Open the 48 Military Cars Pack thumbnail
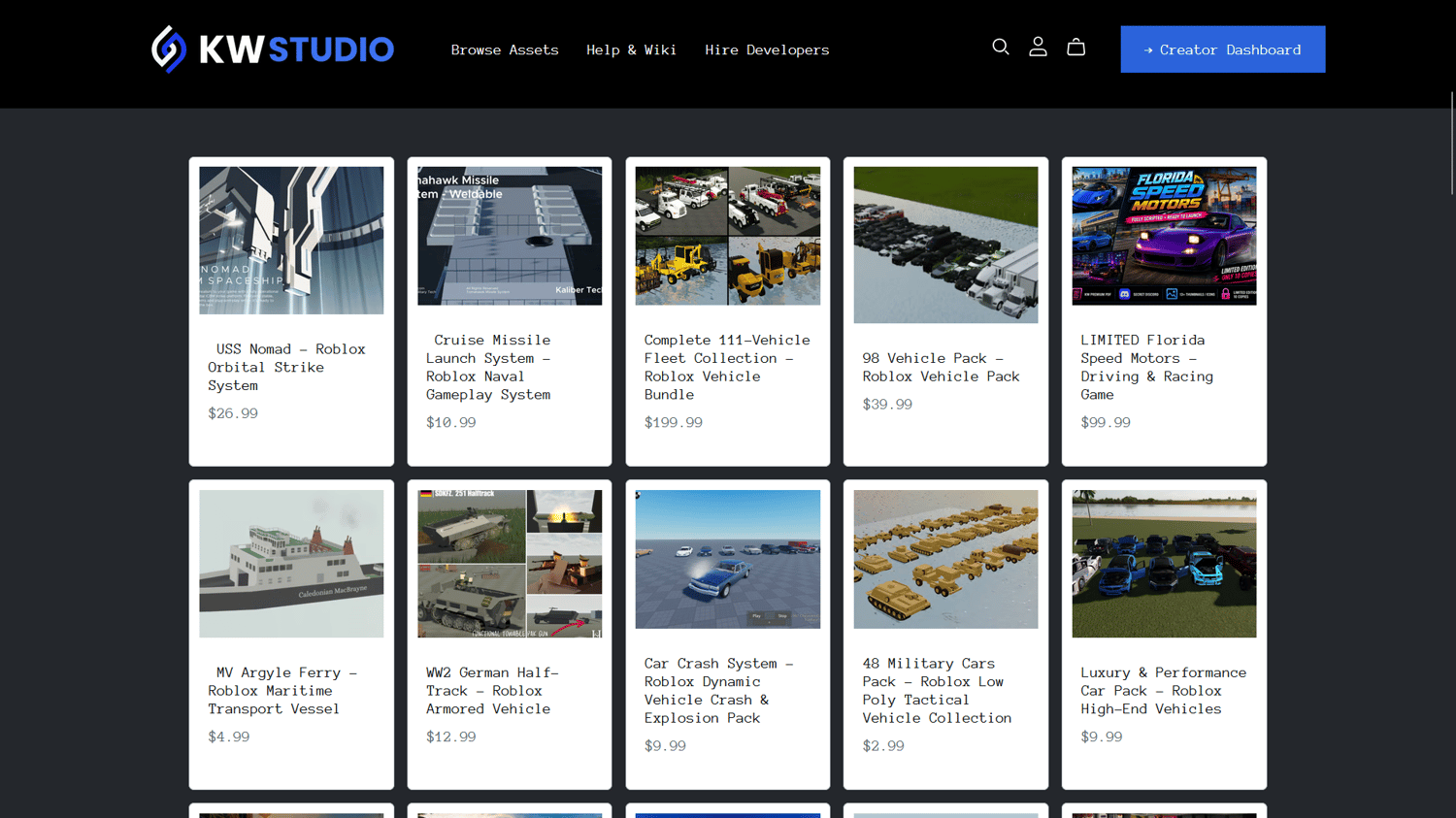 pyautogui.click(x=945, y=559)
